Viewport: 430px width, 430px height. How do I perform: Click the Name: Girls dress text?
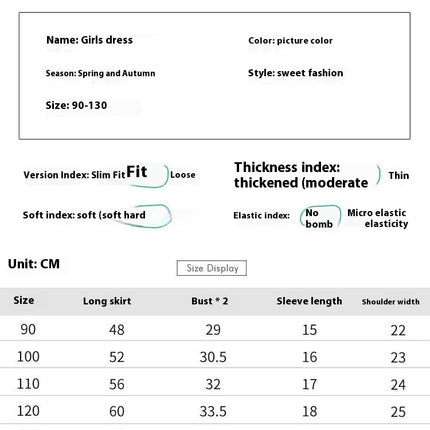89,40
